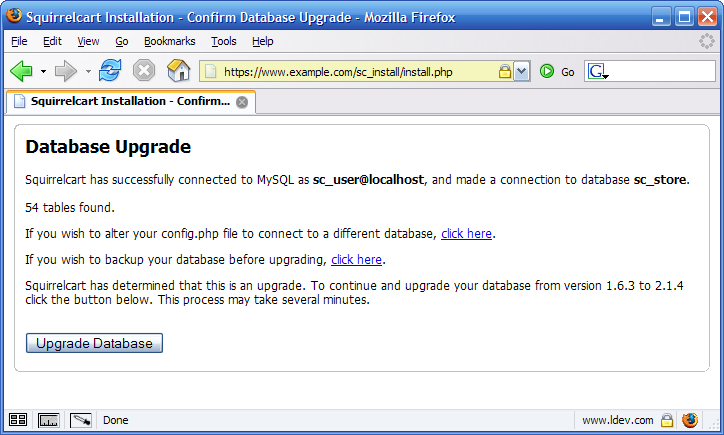Click the ruler icon in status bar
The height and width of the screenshot is (435, 724).
(49, 420)
